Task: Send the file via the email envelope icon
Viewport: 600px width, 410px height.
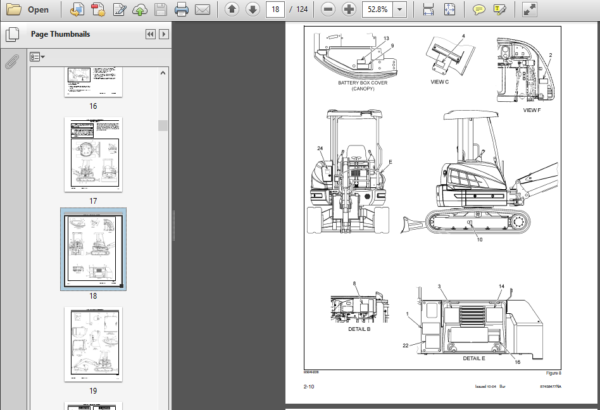Action: (x=202, y=9)
